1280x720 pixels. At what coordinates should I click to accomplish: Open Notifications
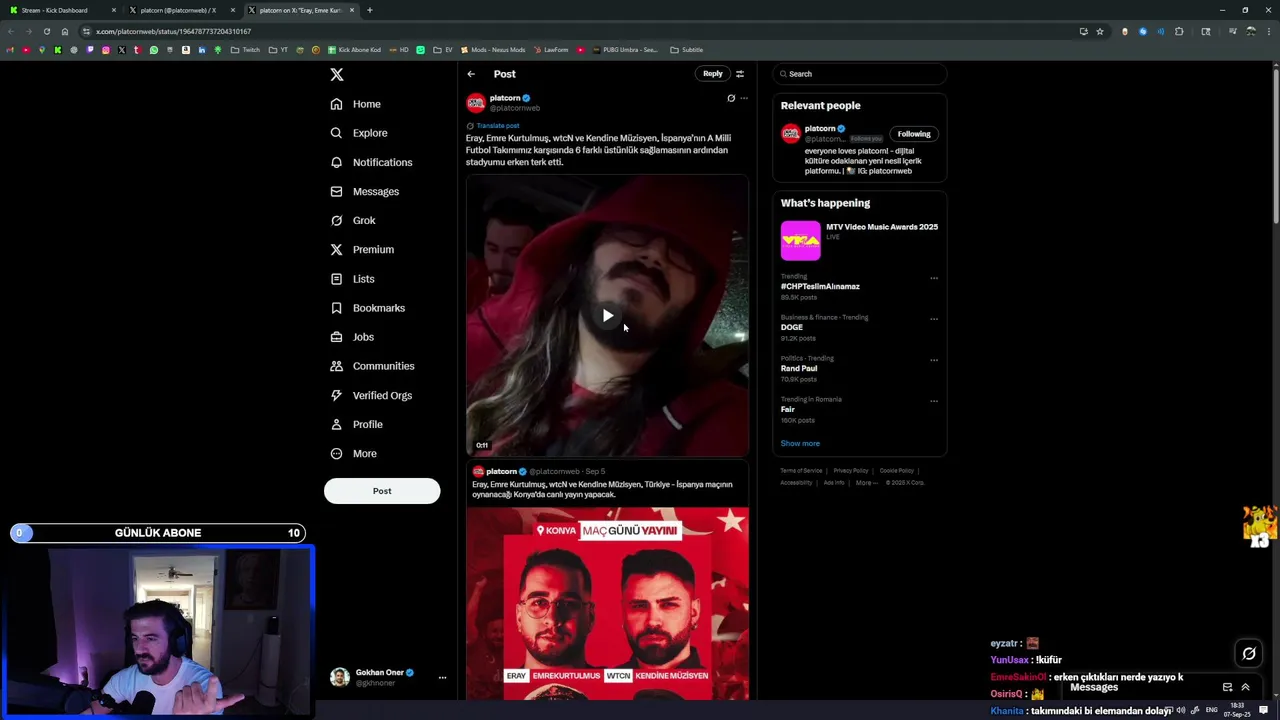click(371, 162)
